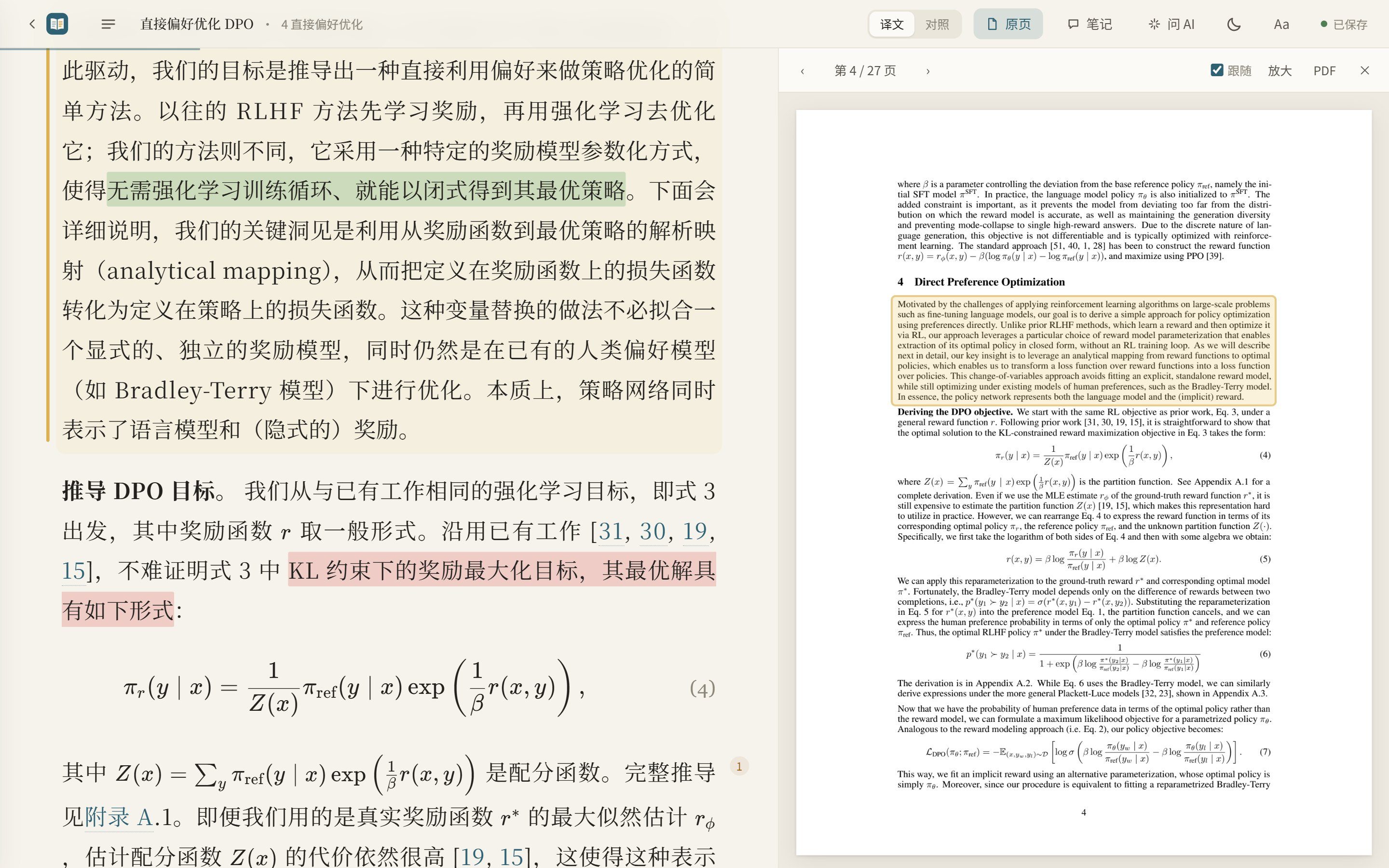Click the equation number (4) in translation

[x=702, y=688]
